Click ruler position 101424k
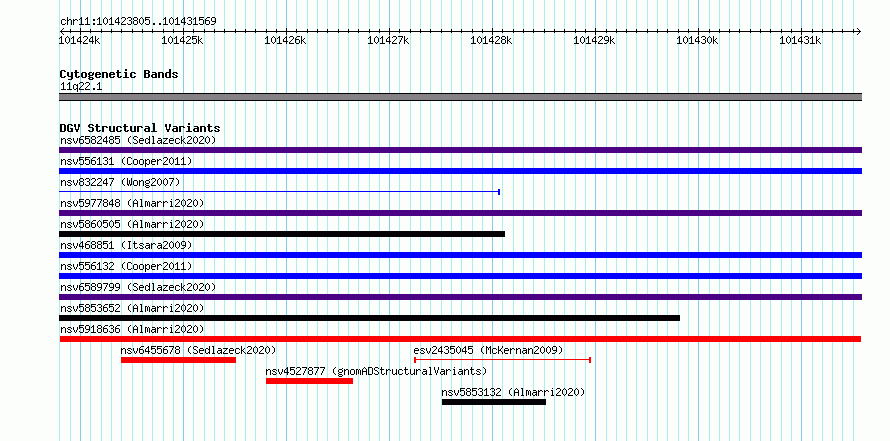The image size is (890, 441). (81, 40)
